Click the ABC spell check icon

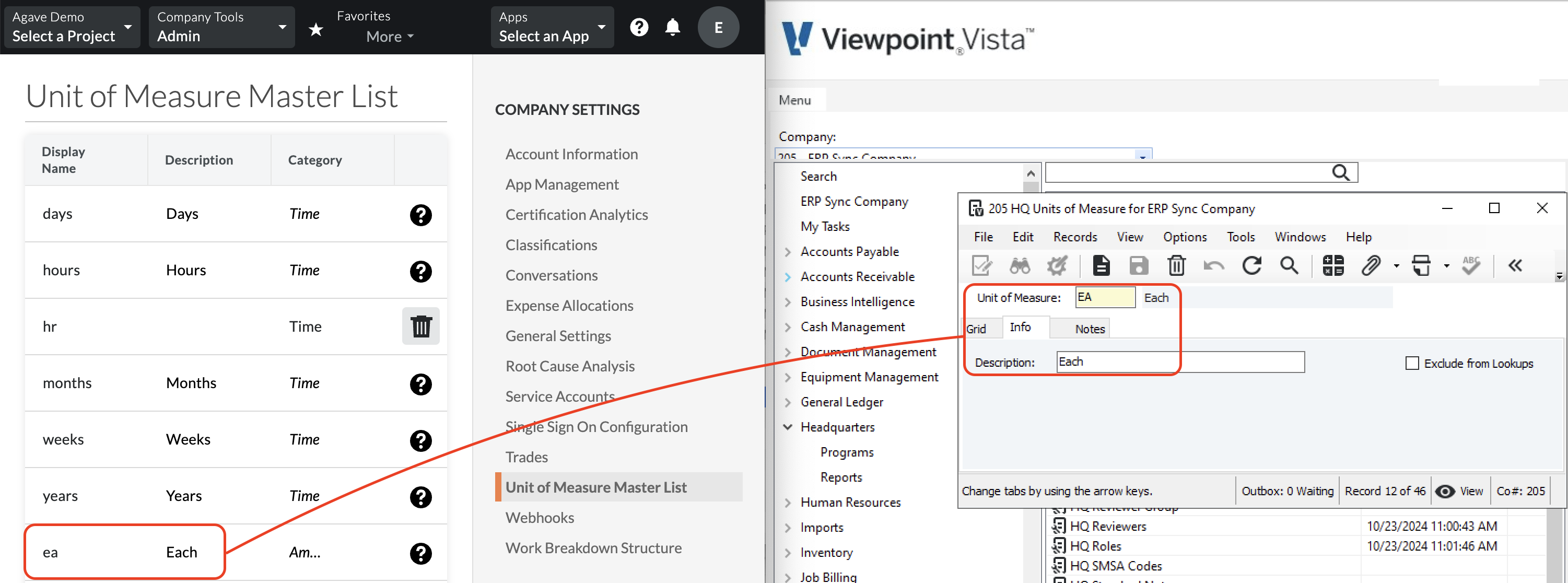pos(1471,266)
